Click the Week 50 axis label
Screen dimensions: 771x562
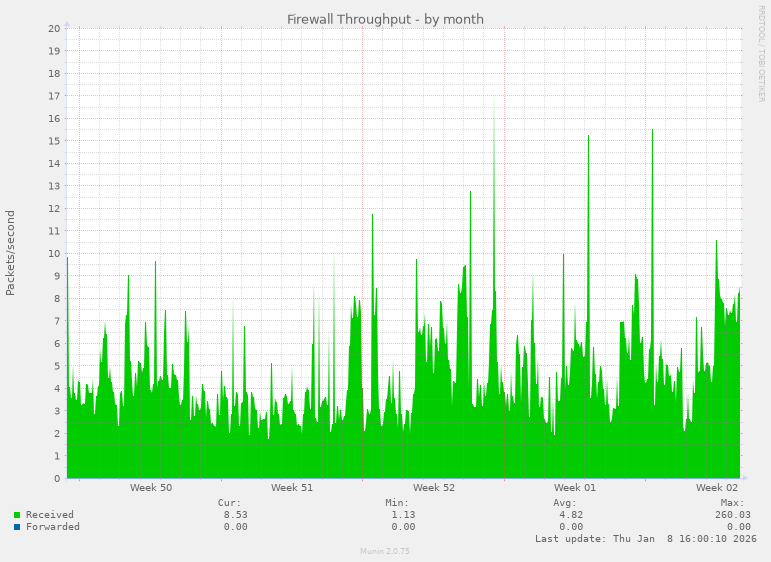click(151, 488)
